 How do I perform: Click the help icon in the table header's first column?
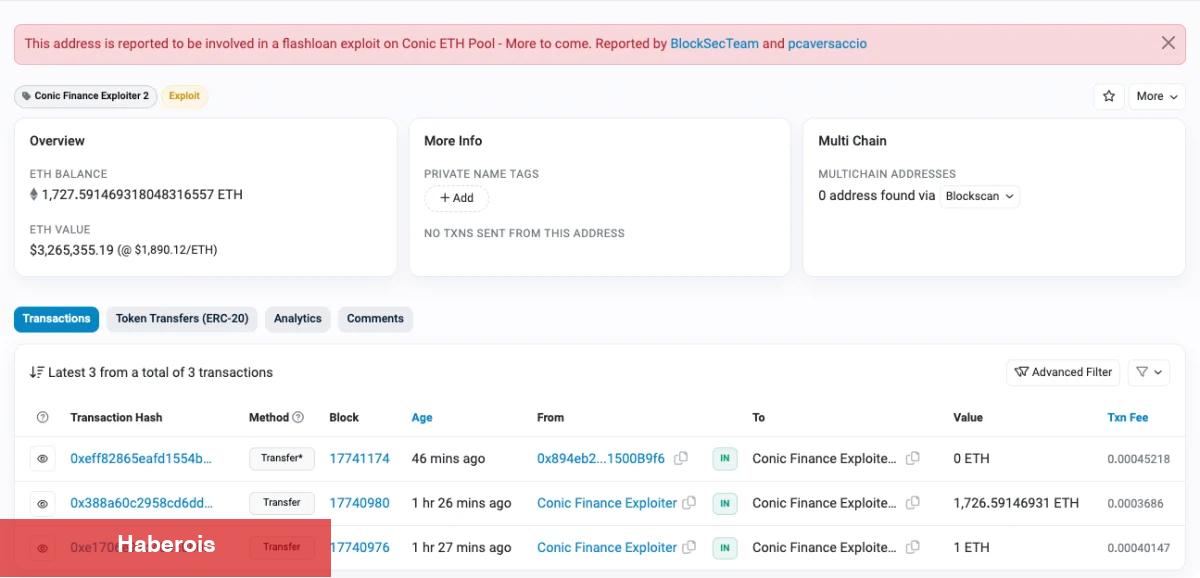coord(42,417)
